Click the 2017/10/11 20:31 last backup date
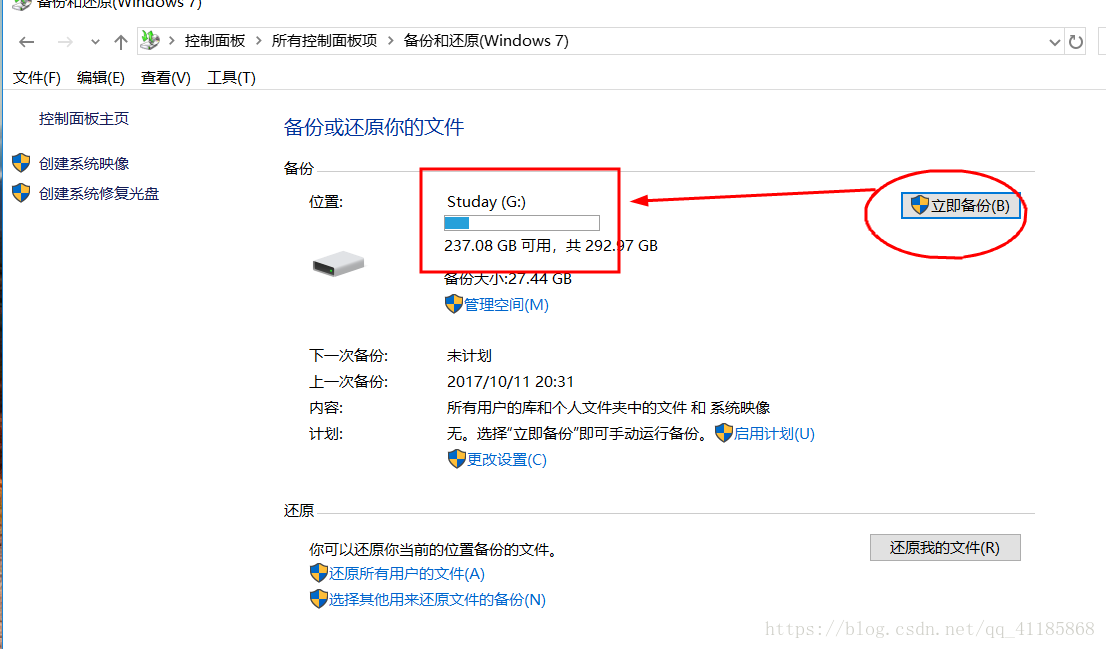This screenshot has width=1106, height=649. point(510,382)
